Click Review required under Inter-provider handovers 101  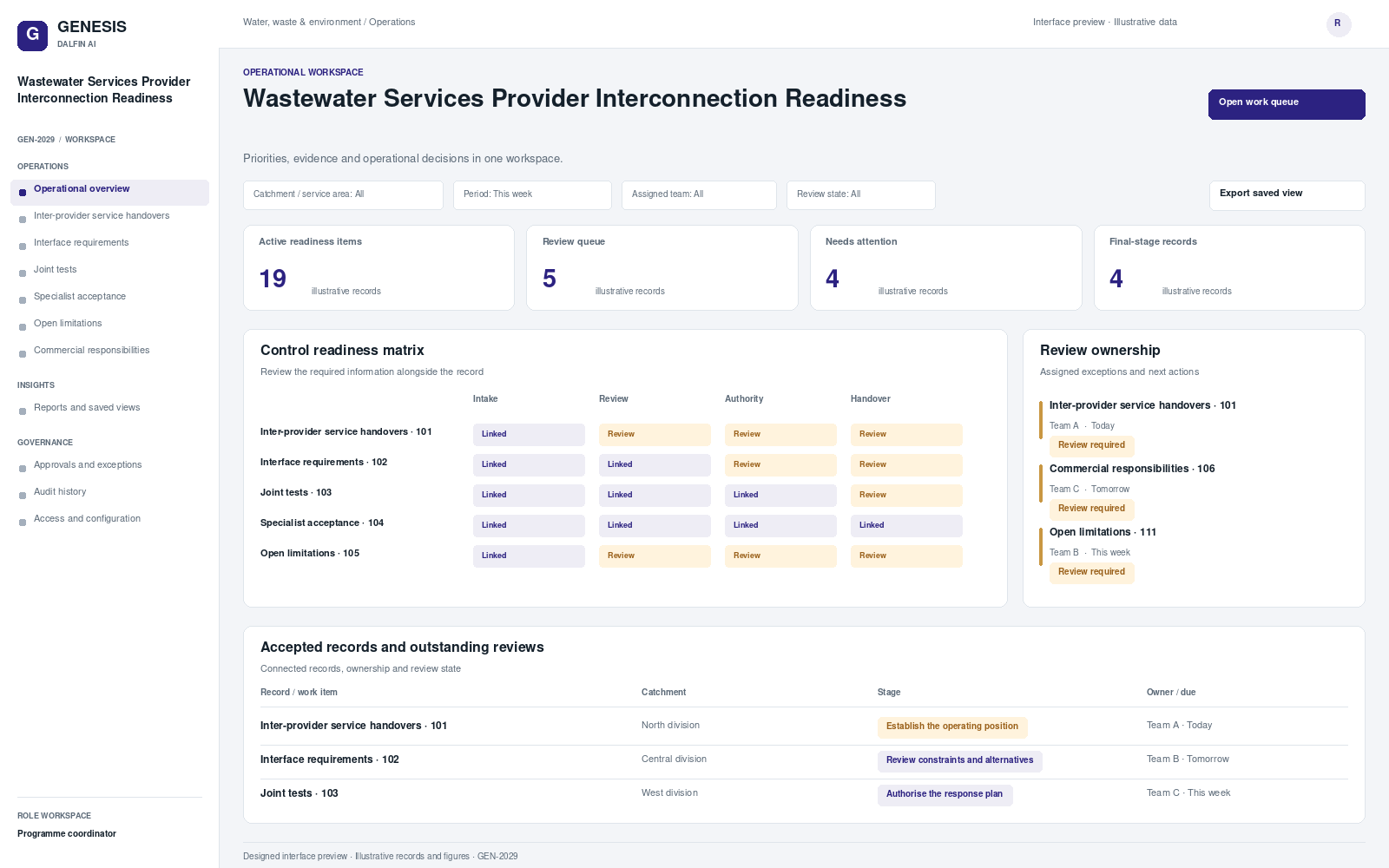click(x=1091, y=445)
